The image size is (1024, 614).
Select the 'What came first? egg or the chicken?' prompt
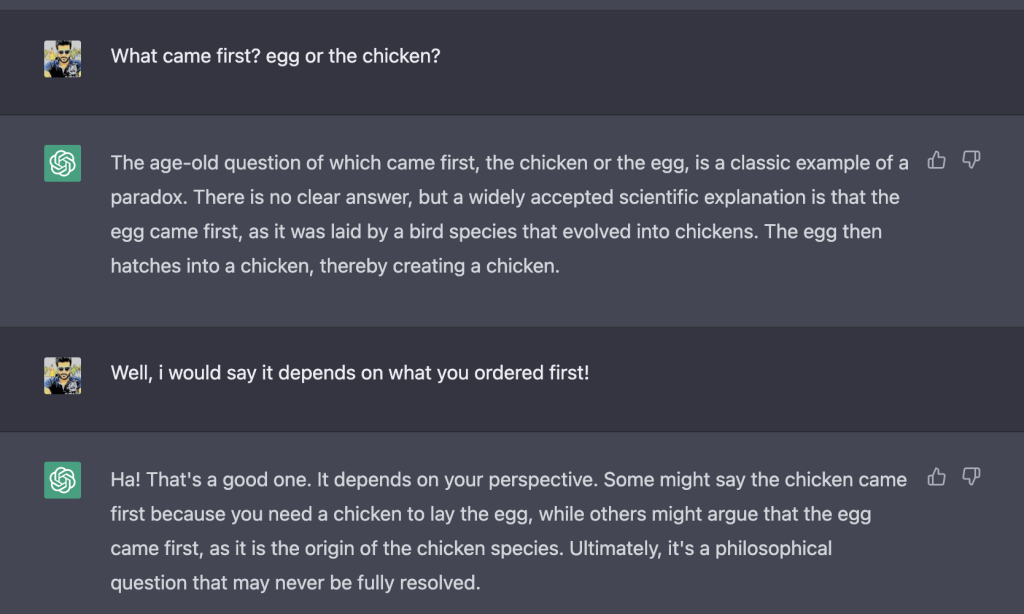tap(275, 56)
